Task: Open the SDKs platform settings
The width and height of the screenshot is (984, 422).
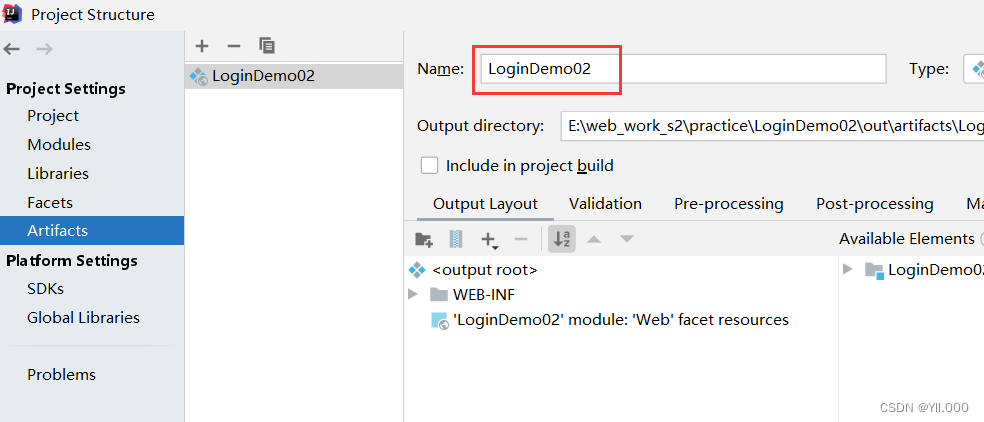Action: (x=45, y=288)
